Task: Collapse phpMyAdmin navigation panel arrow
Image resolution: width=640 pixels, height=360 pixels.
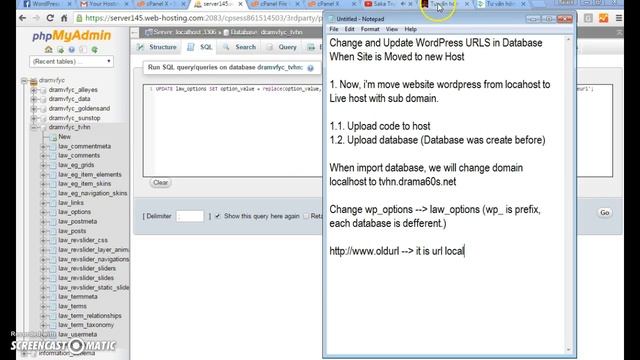Action: tap(135, 32)
